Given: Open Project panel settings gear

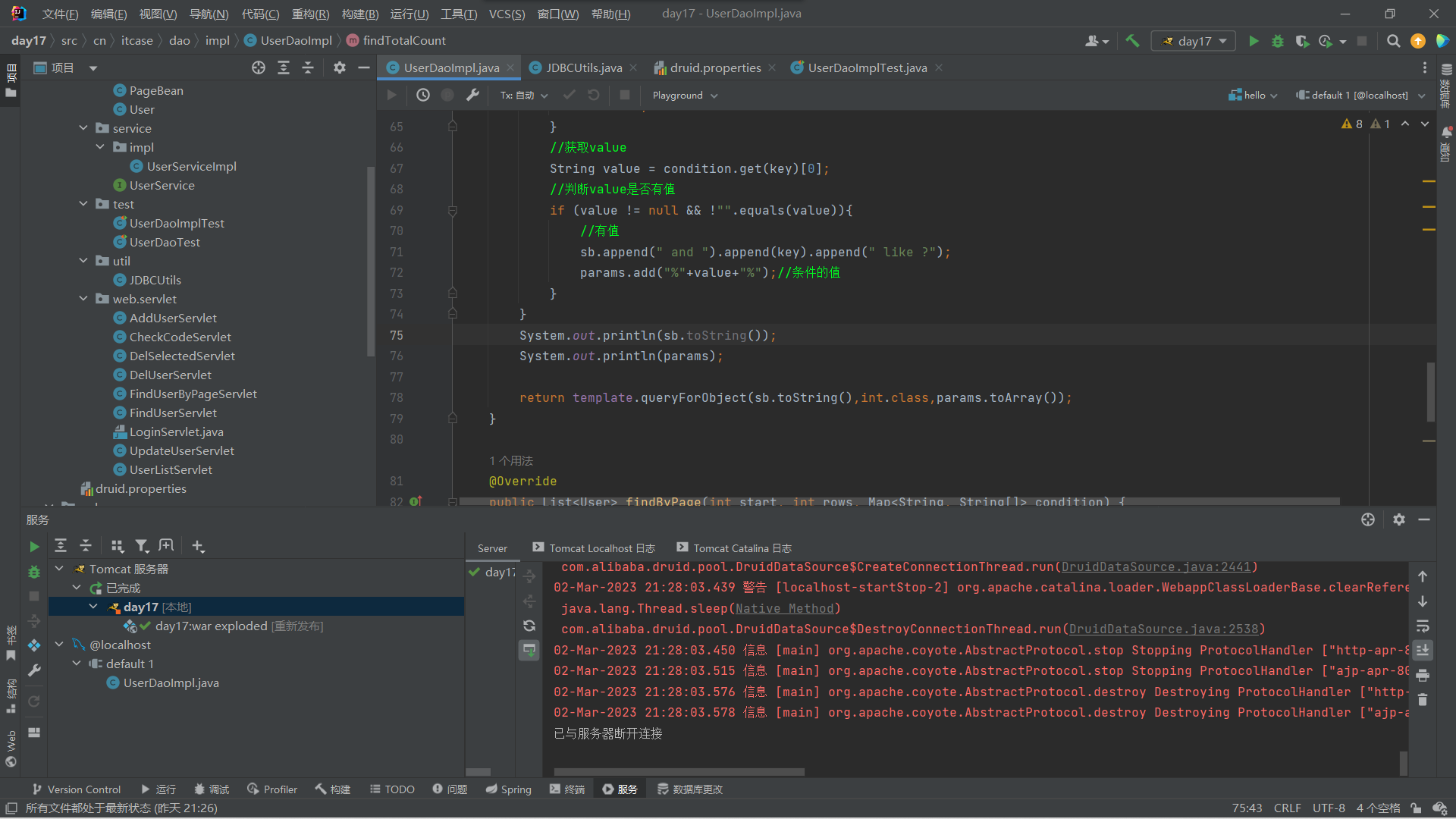Looking at the screenshot, I should click(x=339, y=67).
